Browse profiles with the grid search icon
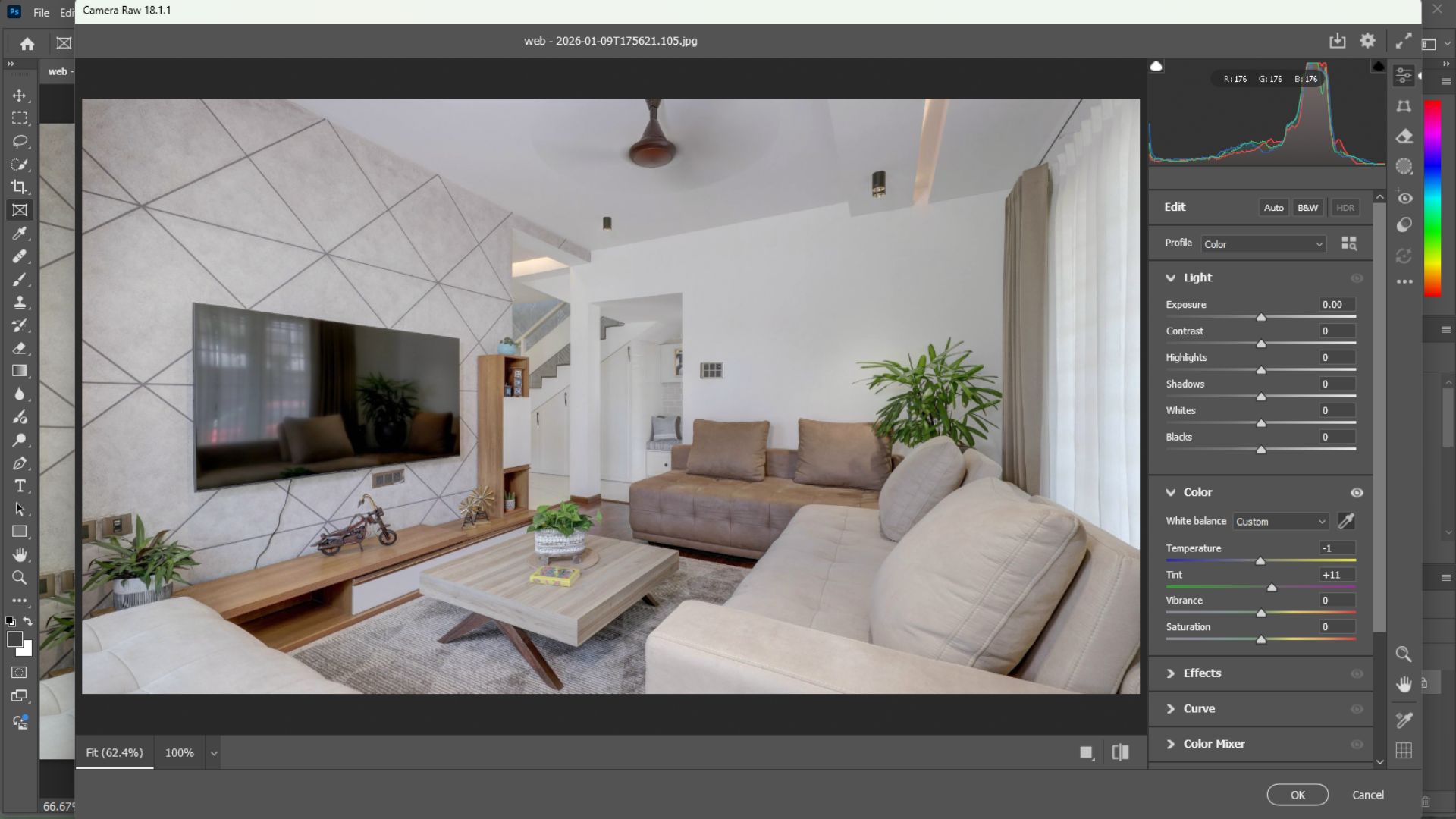 pyautogui.click(x=1349, y=243)
